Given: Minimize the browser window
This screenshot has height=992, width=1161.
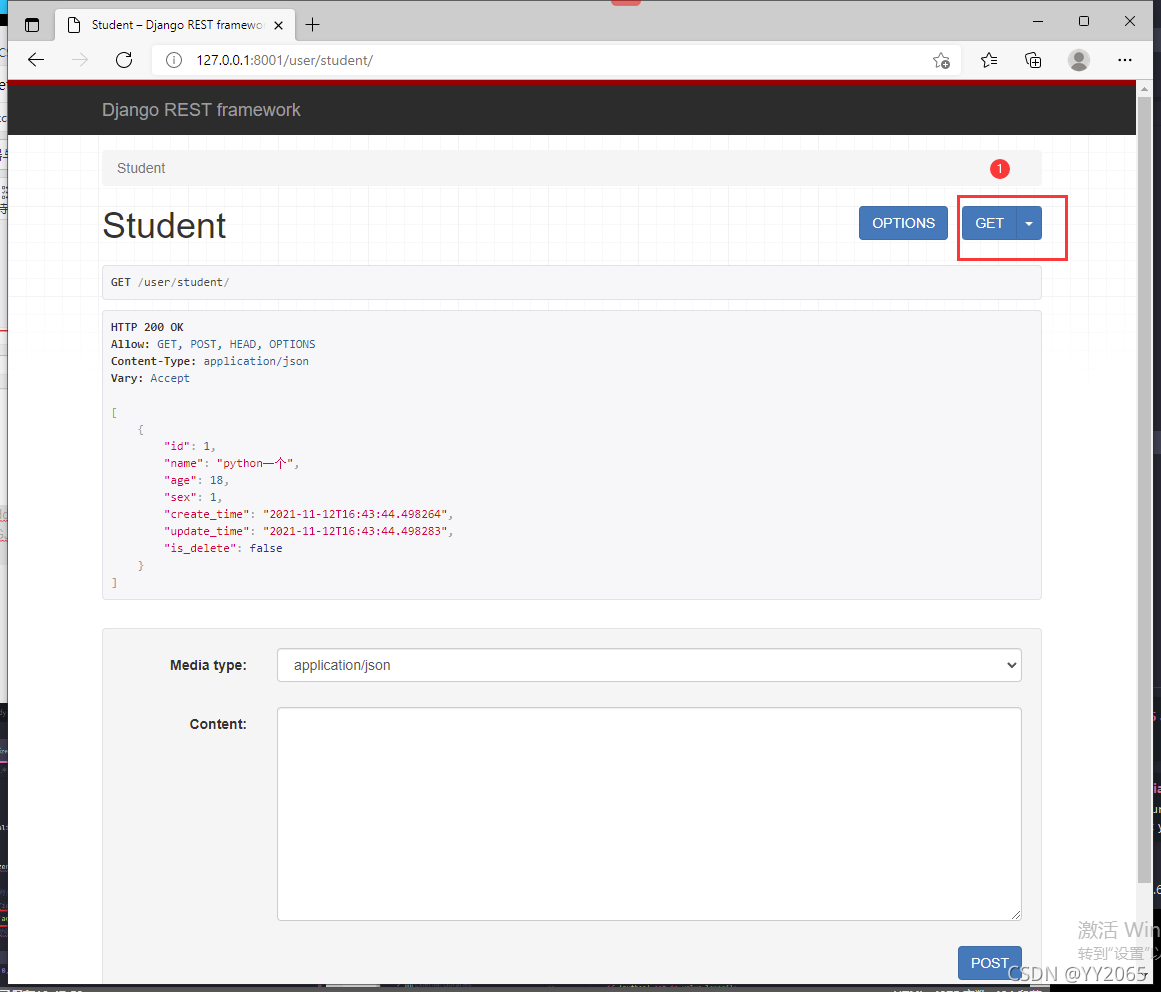Looking at the screenshot, I should [x=1038, y=21].
